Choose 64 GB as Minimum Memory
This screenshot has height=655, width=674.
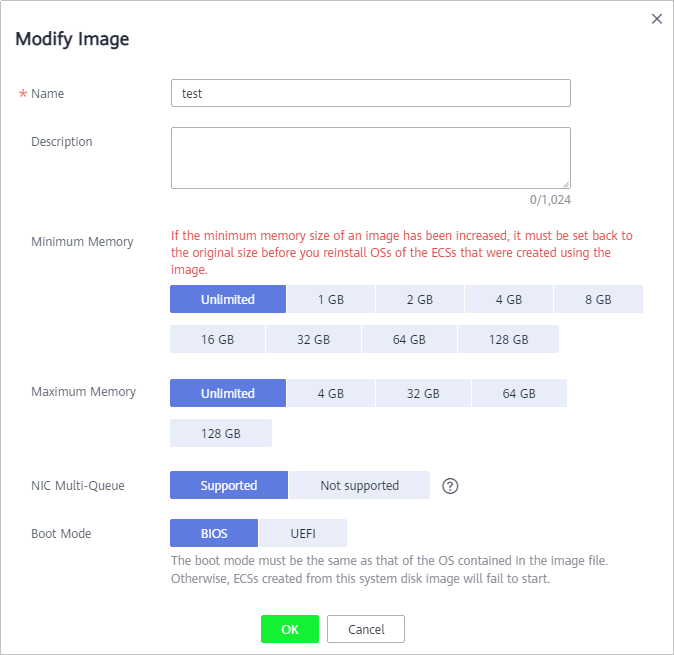point(409,339)
